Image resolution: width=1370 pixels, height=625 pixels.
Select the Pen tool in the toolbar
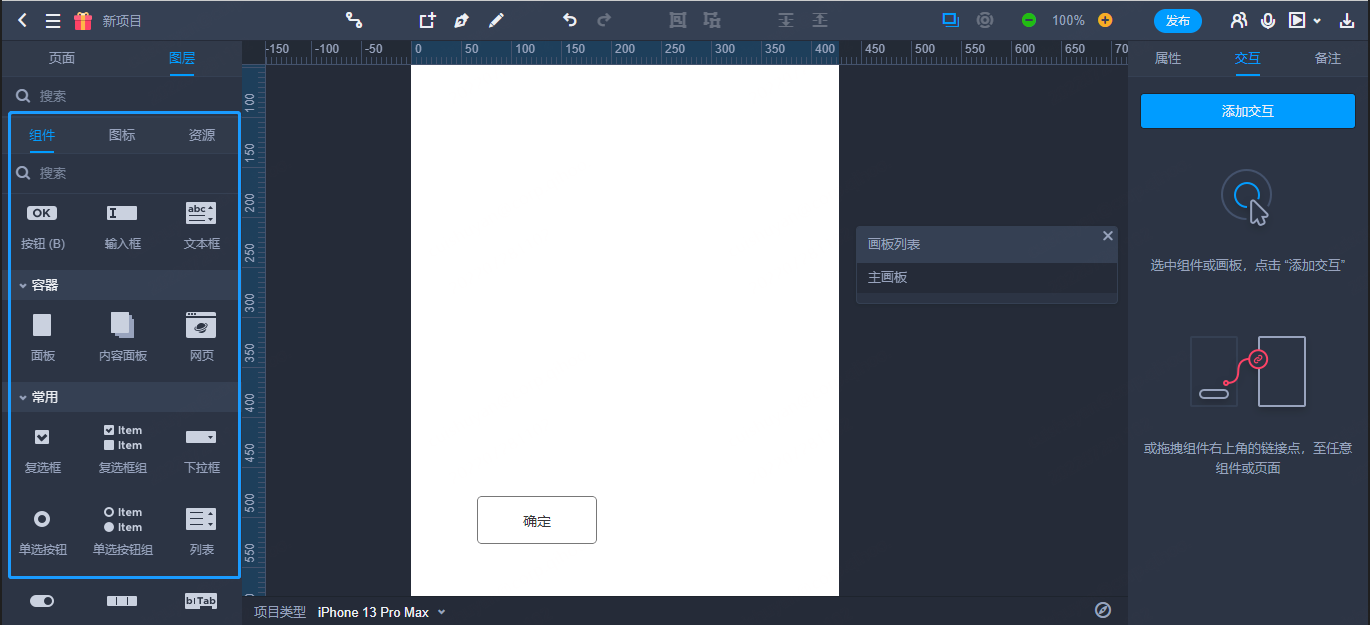pos(461,20)
